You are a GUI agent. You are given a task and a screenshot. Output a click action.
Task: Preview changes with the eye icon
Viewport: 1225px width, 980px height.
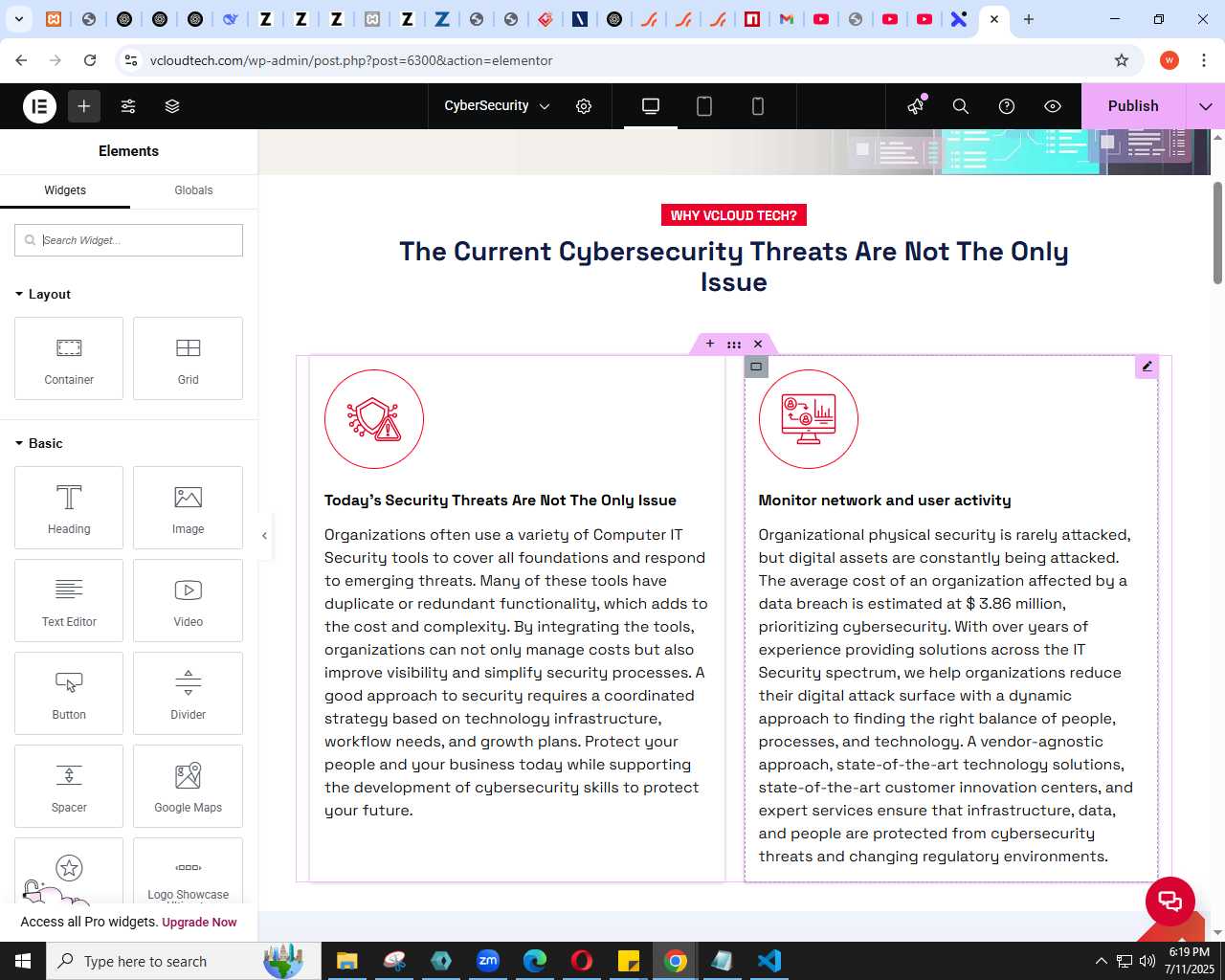point(1053,106)
